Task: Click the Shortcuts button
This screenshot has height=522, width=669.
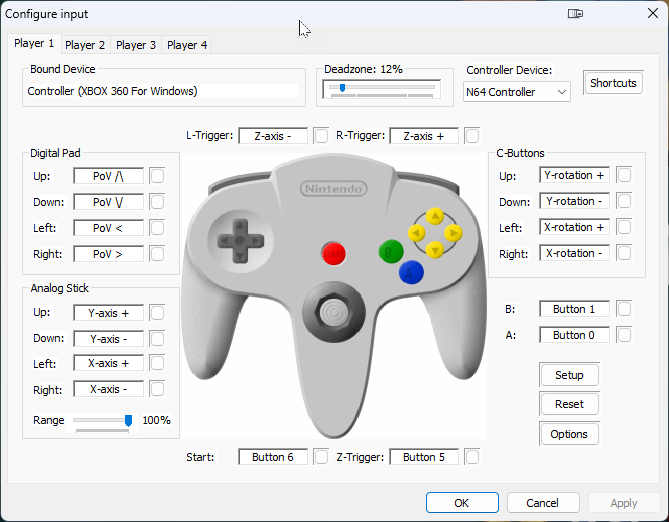Action: [613, 83]
